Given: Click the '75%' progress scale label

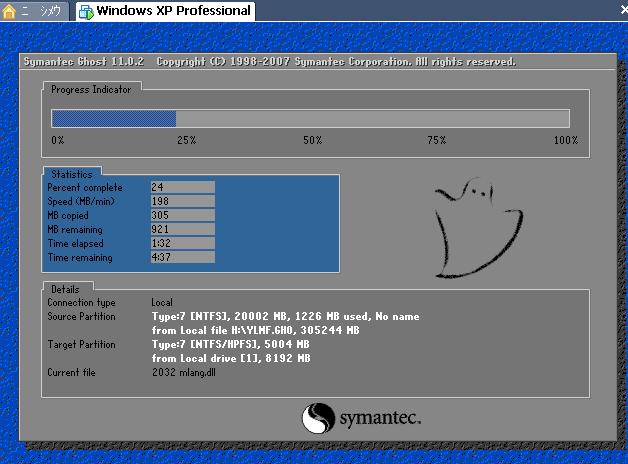Looking at the screenshot, I should pyautogui.click(x=437, y=141).
